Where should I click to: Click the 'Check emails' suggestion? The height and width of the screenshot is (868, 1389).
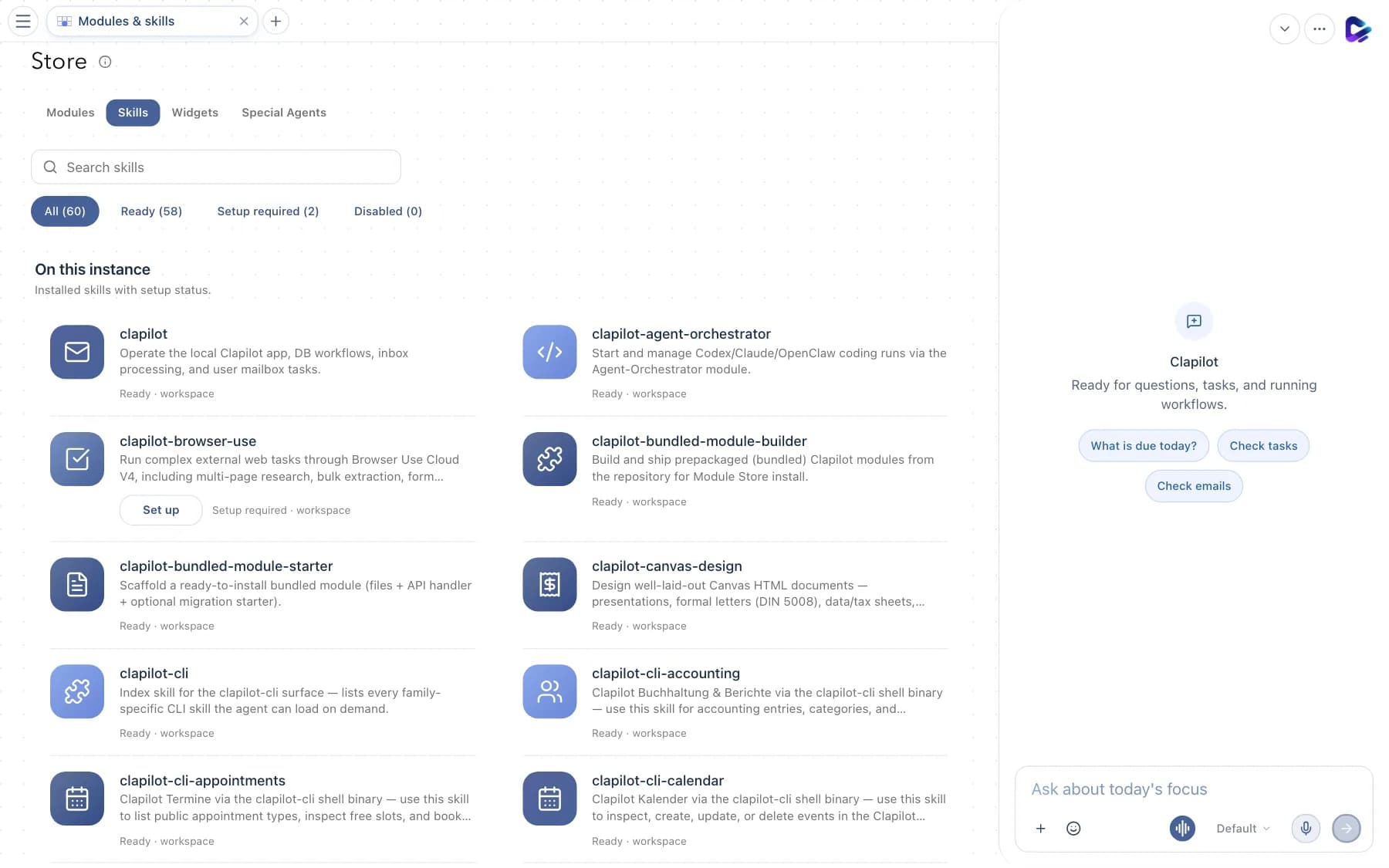pos(1194,486)
